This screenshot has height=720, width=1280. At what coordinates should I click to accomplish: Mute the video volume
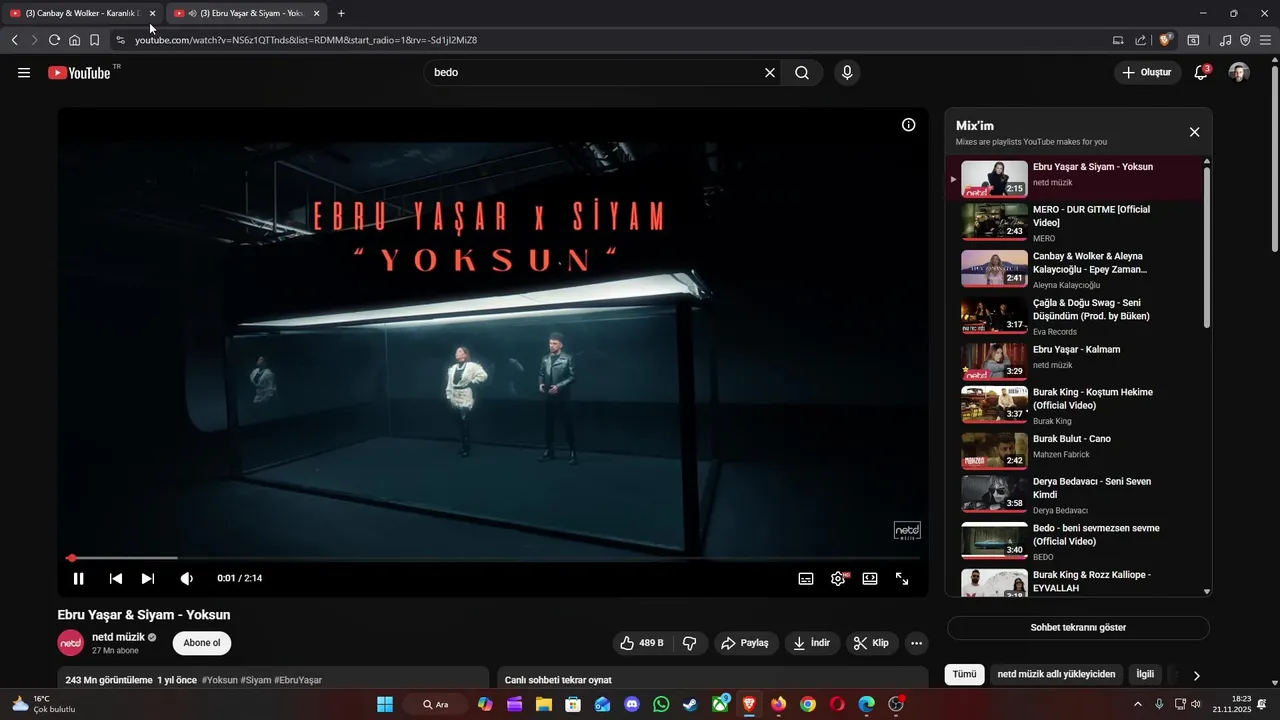[x=187, y=578]
